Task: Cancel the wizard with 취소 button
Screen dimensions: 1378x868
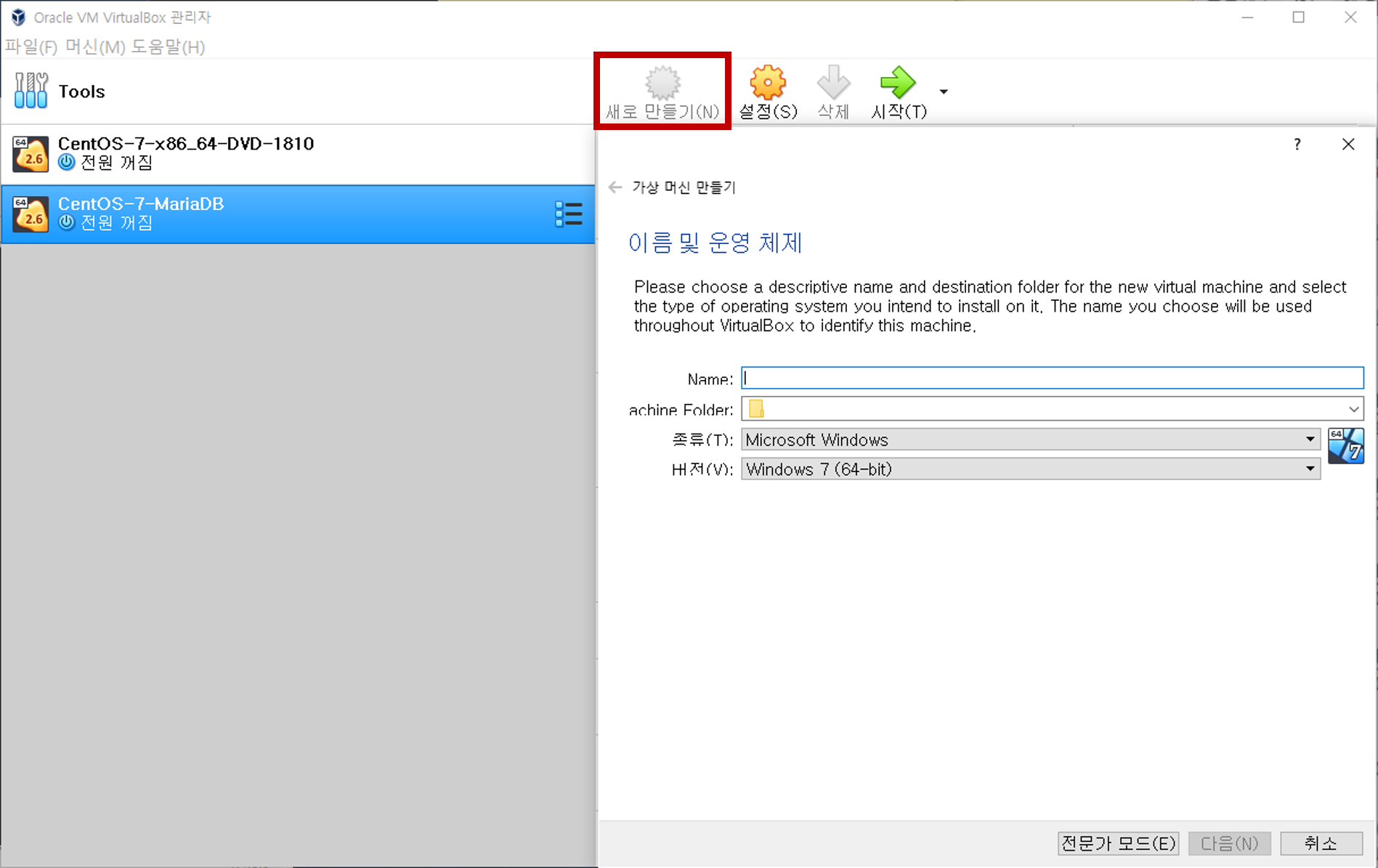Action: click(x=1321, y=843)
